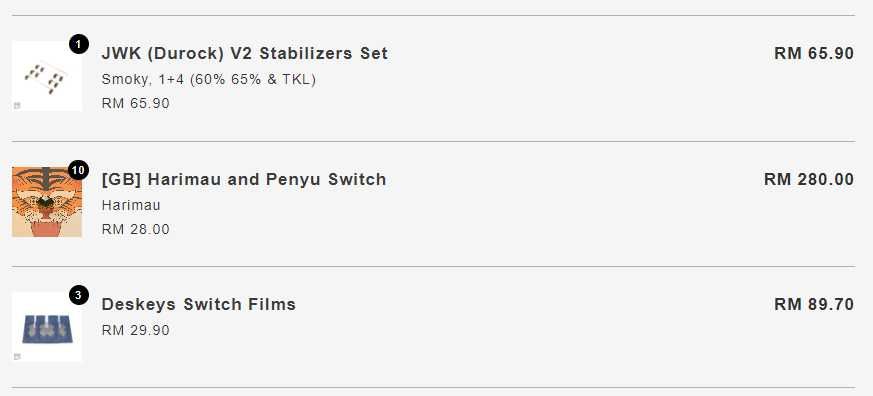This screenshot has width=873, height=396.
Task: Click the RM 89.70 line total
Action: (814, 305)
